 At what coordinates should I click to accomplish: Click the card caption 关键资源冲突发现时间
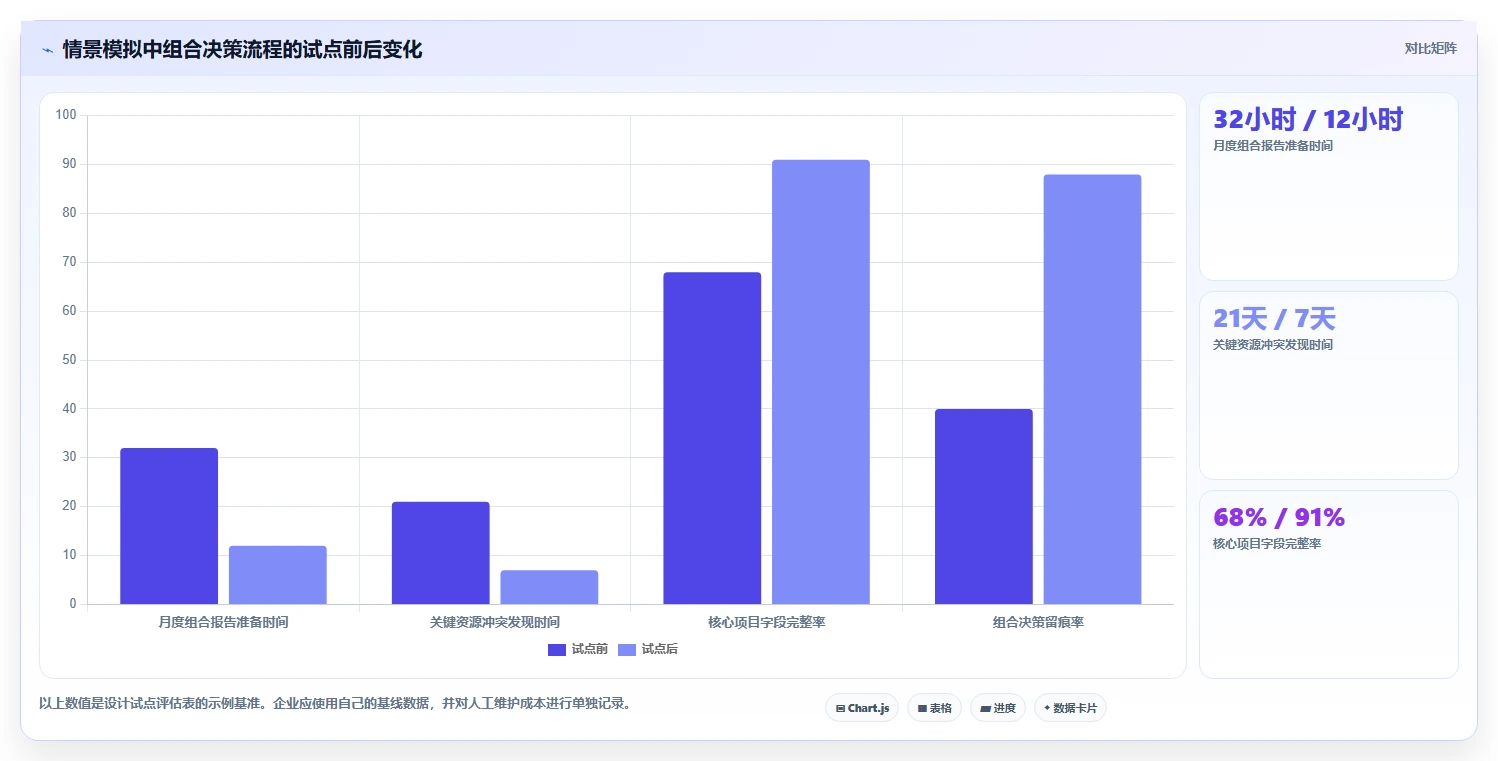pyautogui.click(x=1272, y=345)
